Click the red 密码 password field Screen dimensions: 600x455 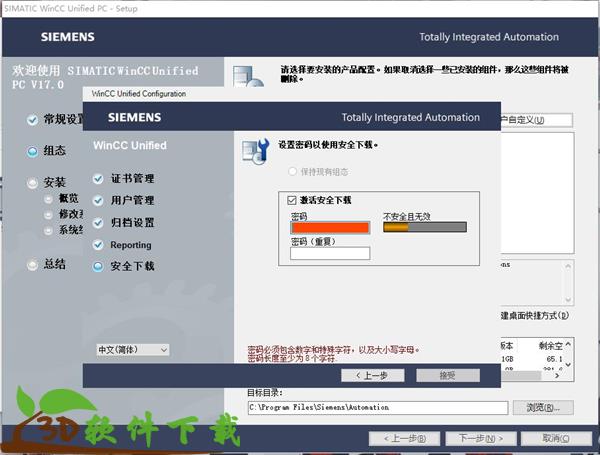click(330, 228)
